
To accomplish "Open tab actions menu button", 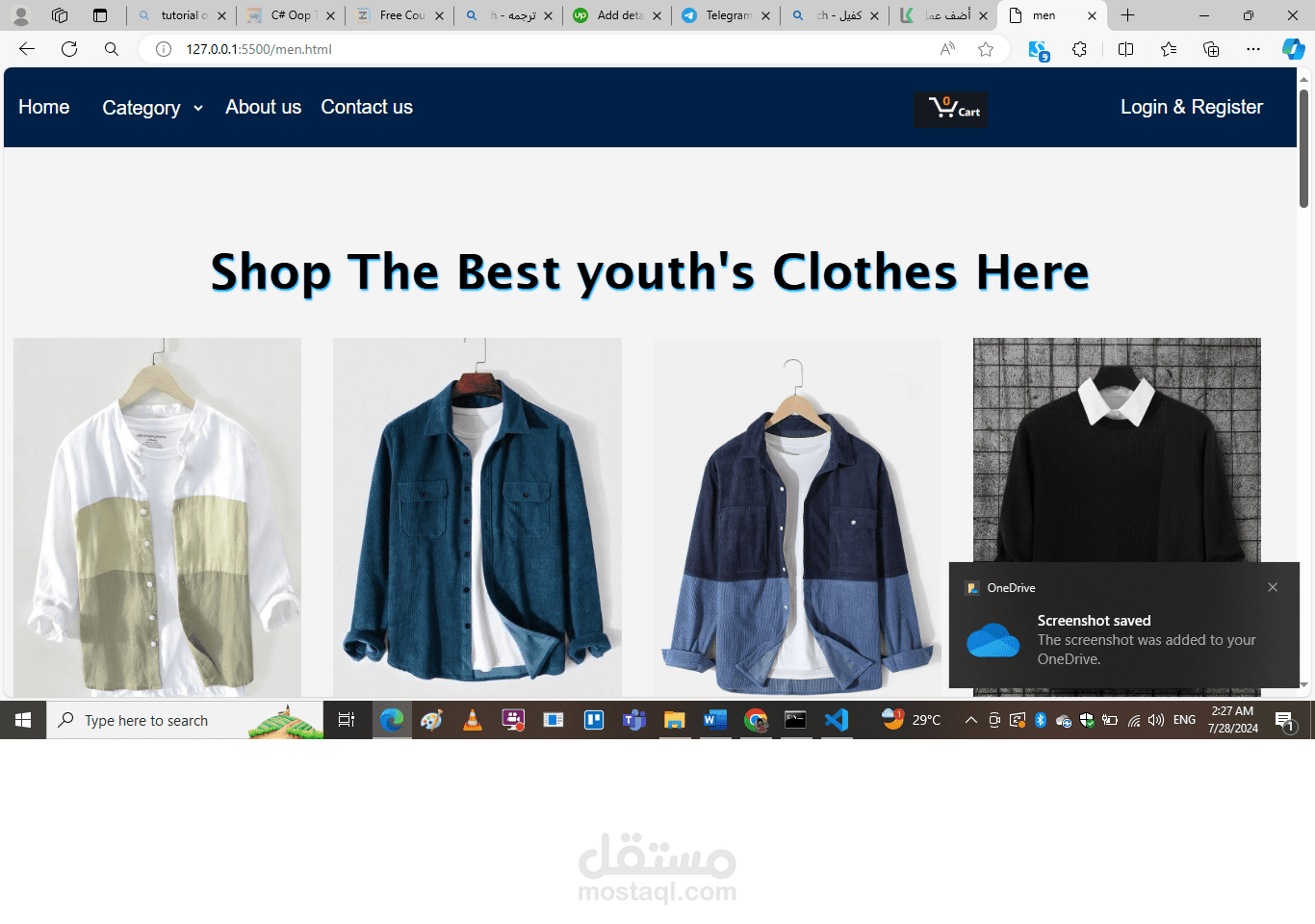I will point(100,15).
